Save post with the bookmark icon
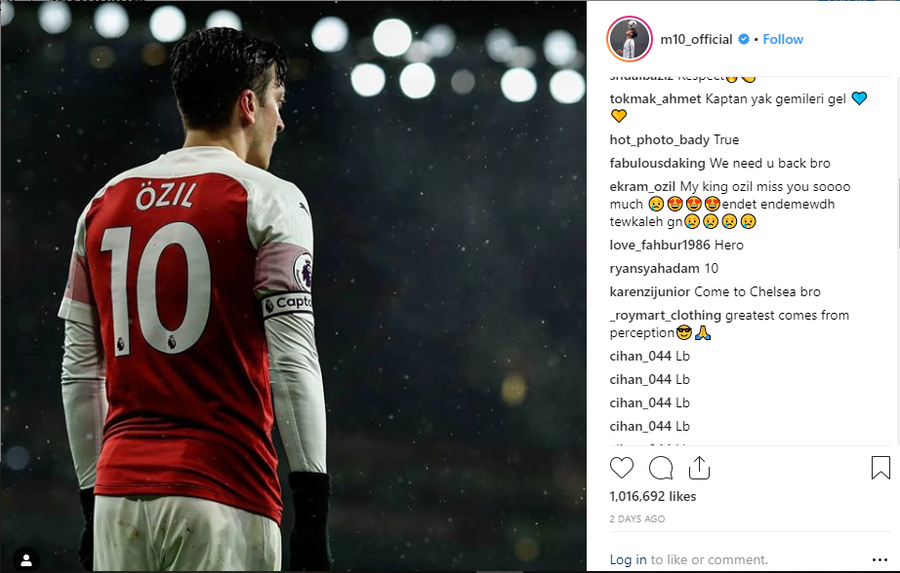900x573 pixels. [x=880, y=468]
